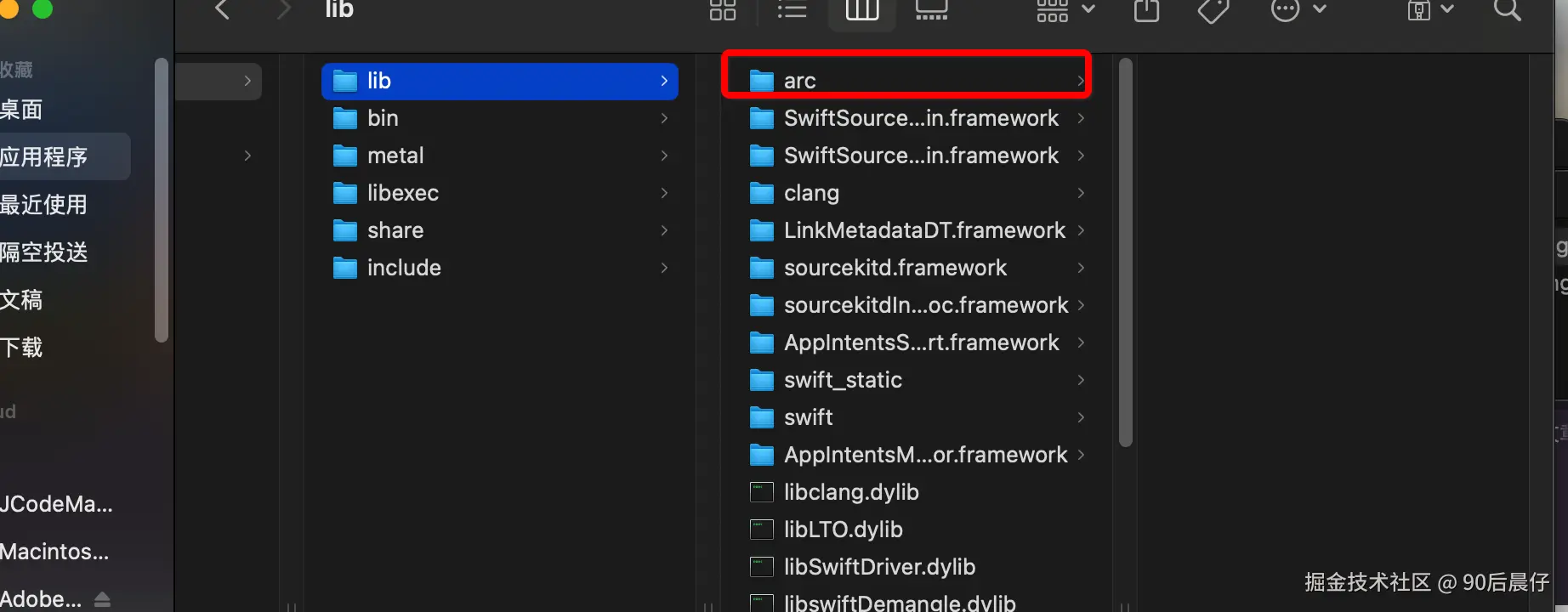Eject the Adobe volume
This screenshot has width=1568, height=612.
coord(102,599)
